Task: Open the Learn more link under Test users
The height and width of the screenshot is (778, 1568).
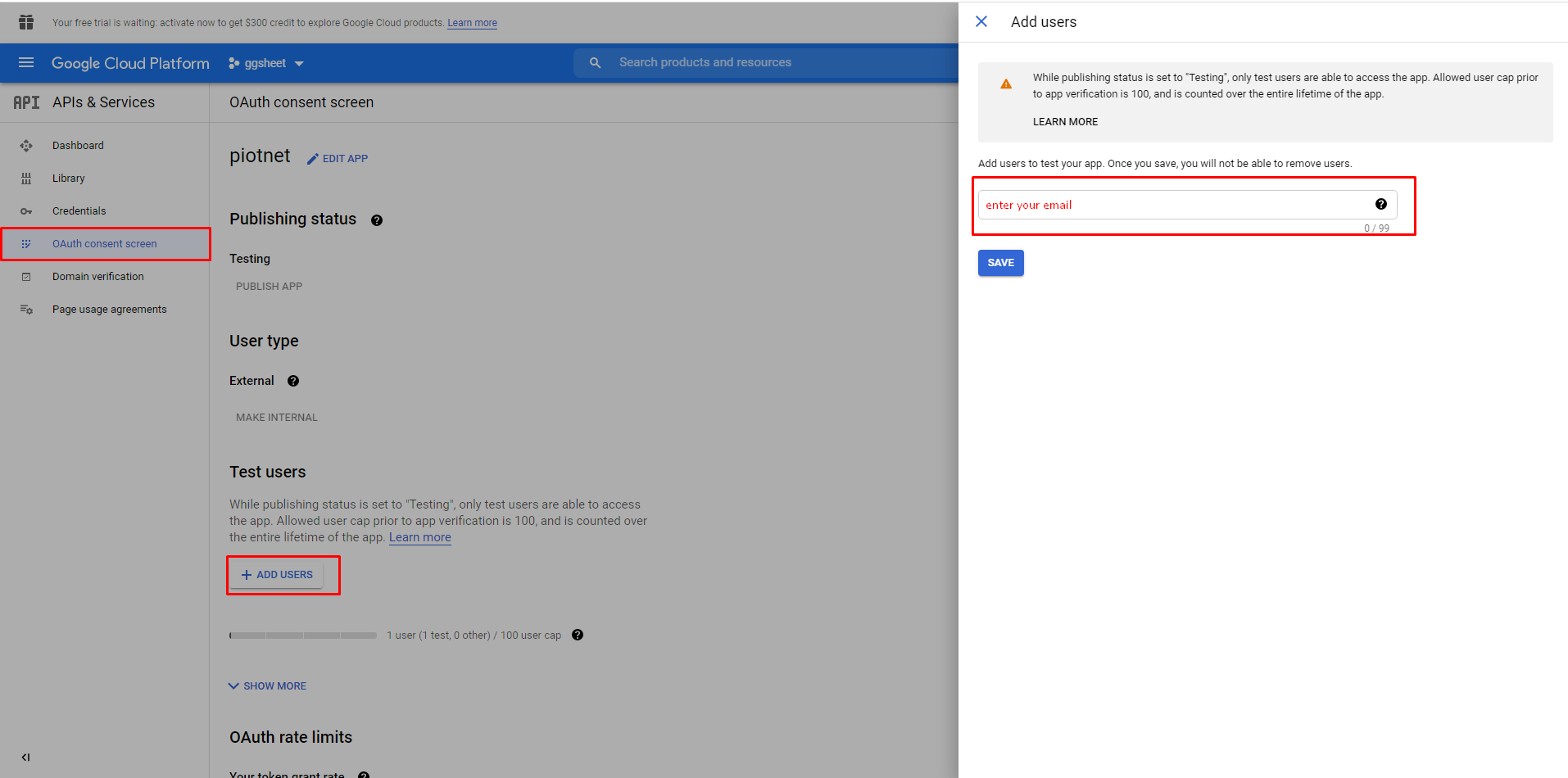Action: point(419,537)
